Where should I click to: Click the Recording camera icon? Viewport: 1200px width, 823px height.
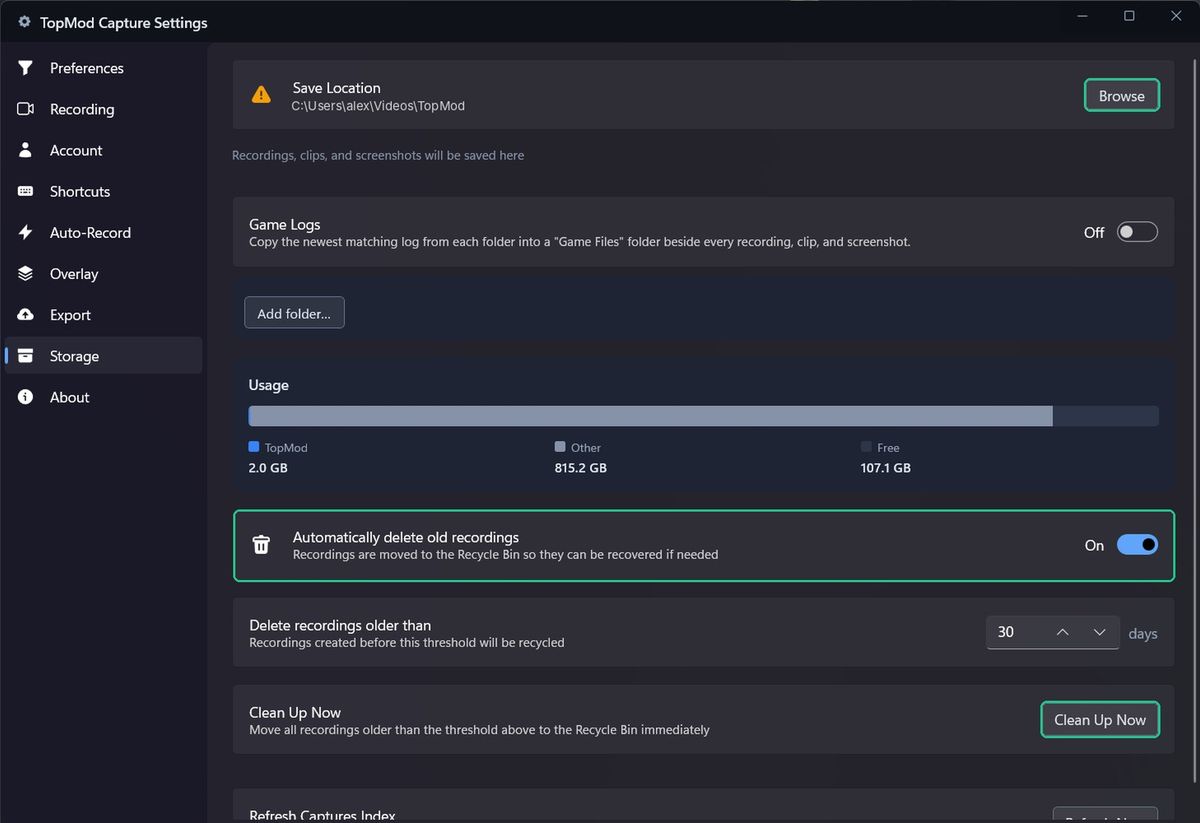tap(26, 109)
